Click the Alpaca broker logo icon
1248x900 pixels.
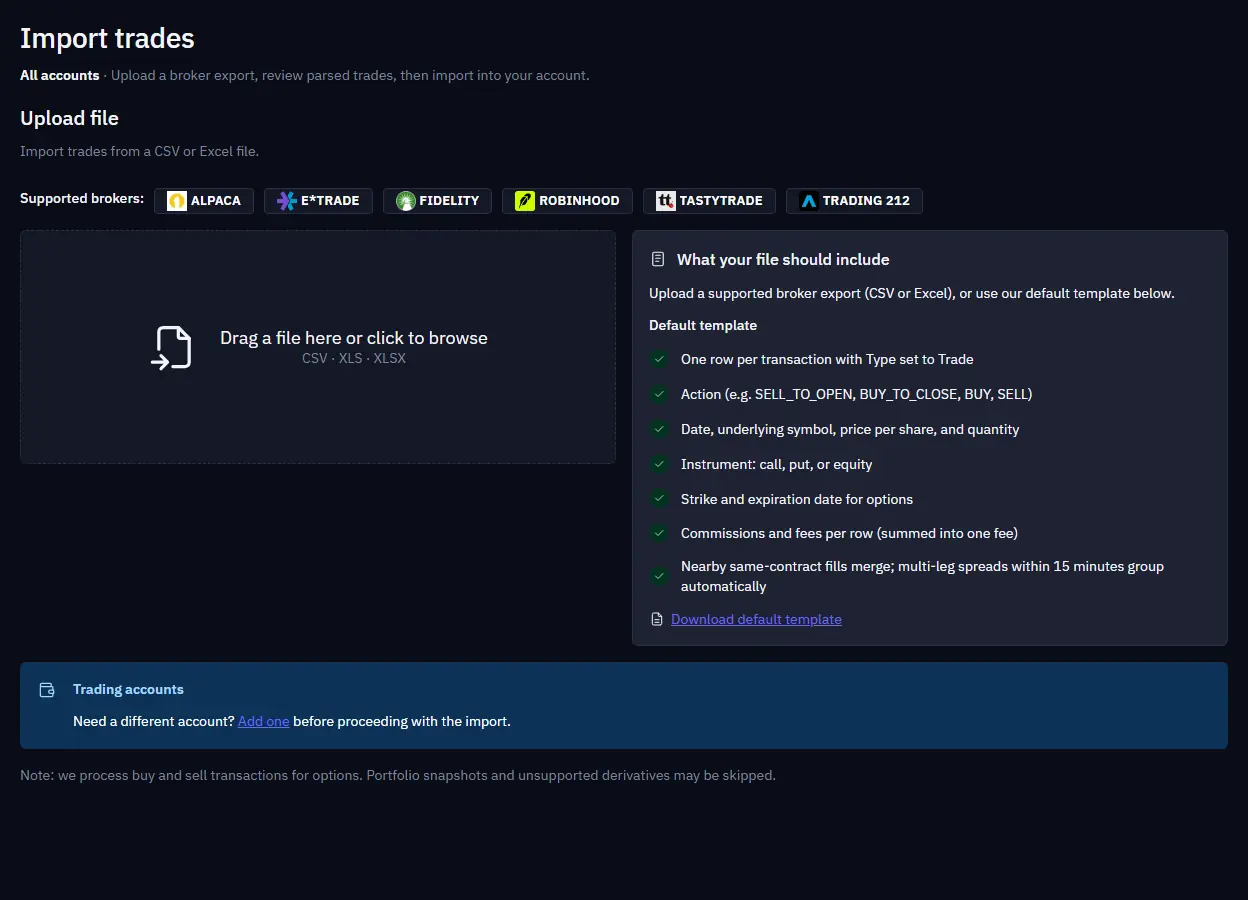(177, 201)
